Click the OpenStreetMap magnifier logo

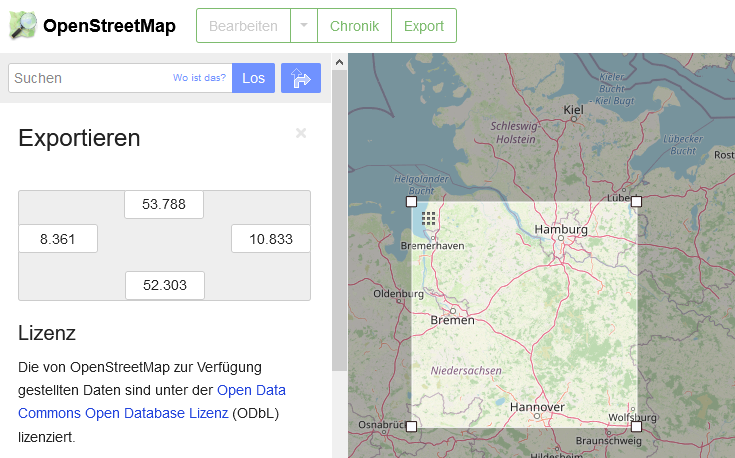[23, 25]
